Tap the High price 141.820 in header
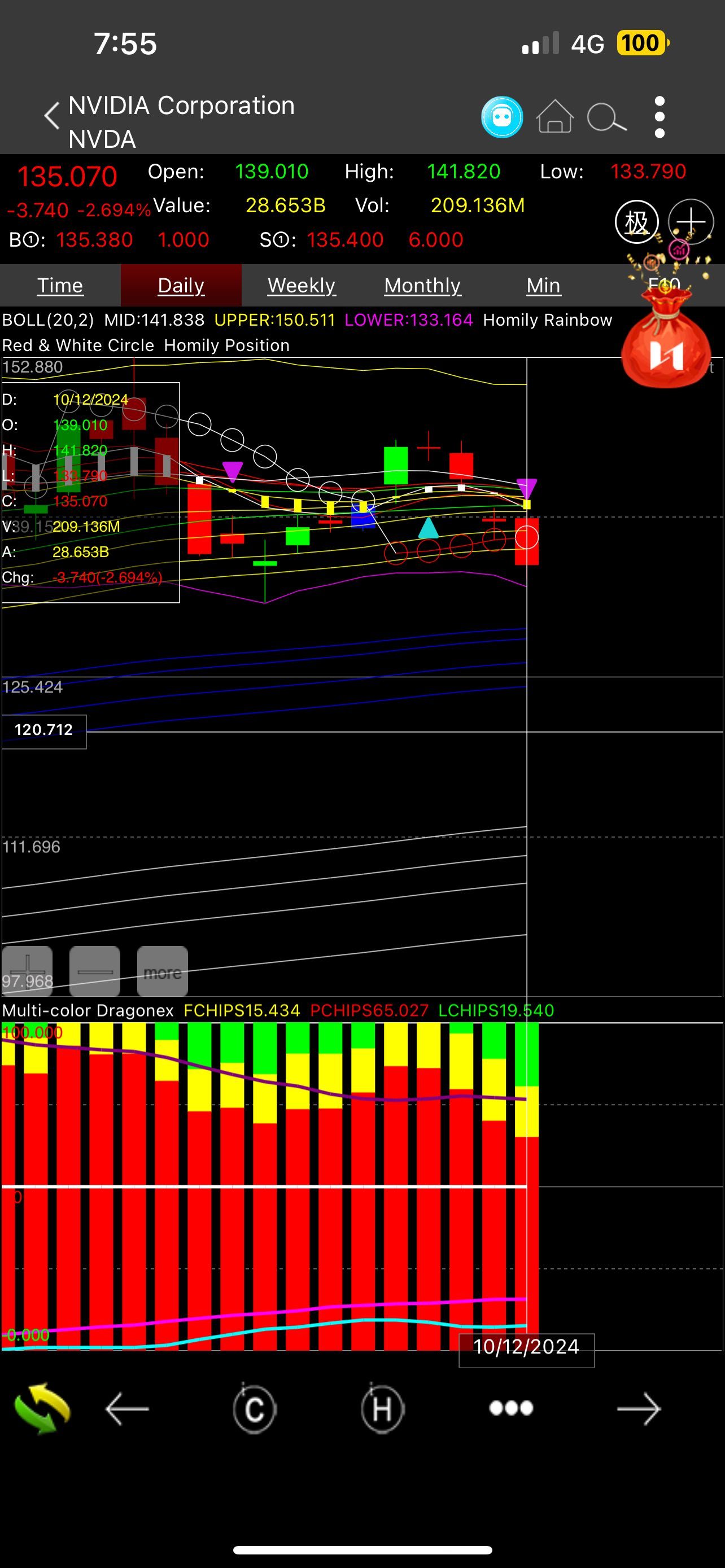The height and width of the screenshot is (1568, 725). tap(463, 172)
